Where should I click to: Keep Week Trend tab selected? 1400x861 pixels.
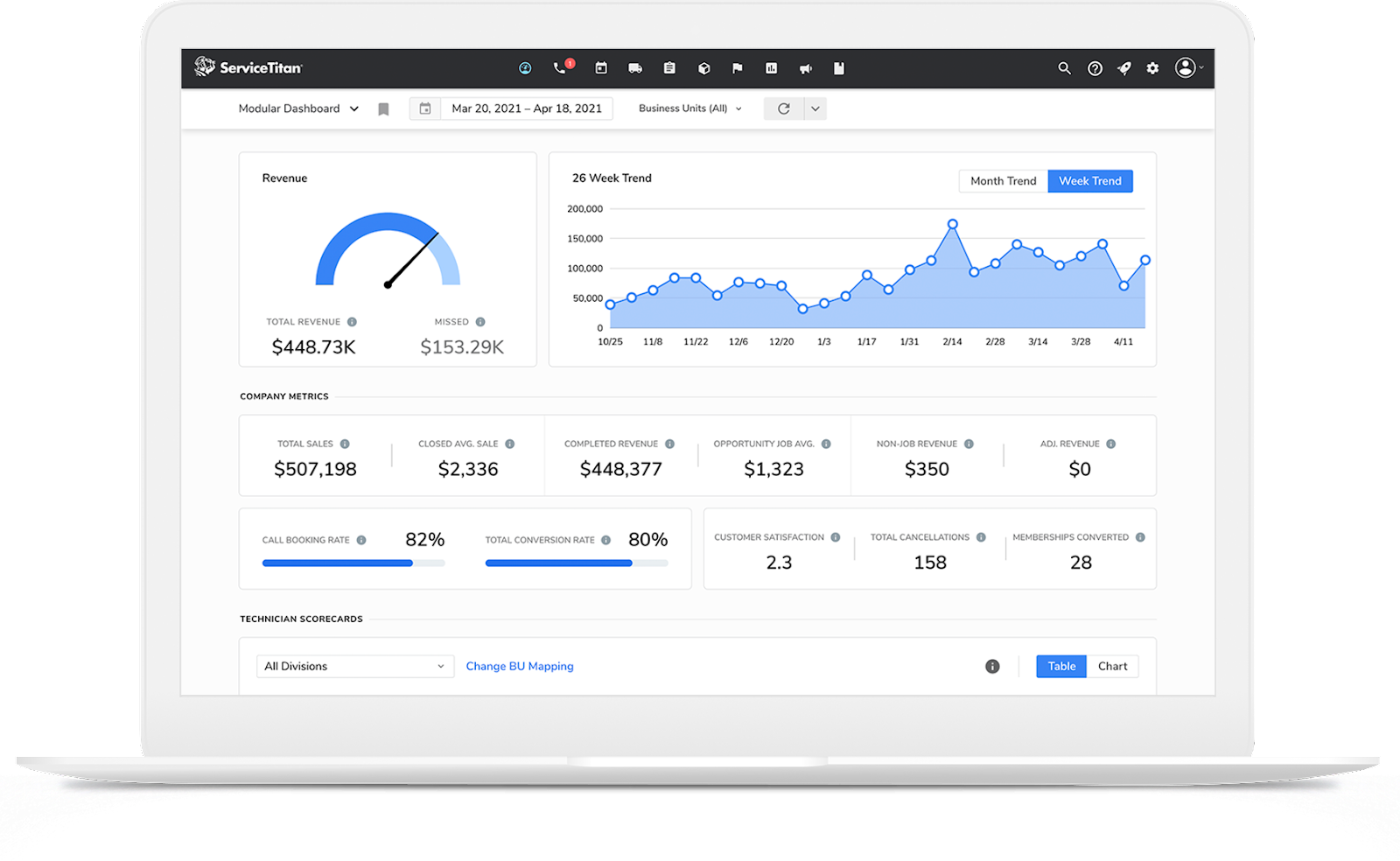point(1089,180)
